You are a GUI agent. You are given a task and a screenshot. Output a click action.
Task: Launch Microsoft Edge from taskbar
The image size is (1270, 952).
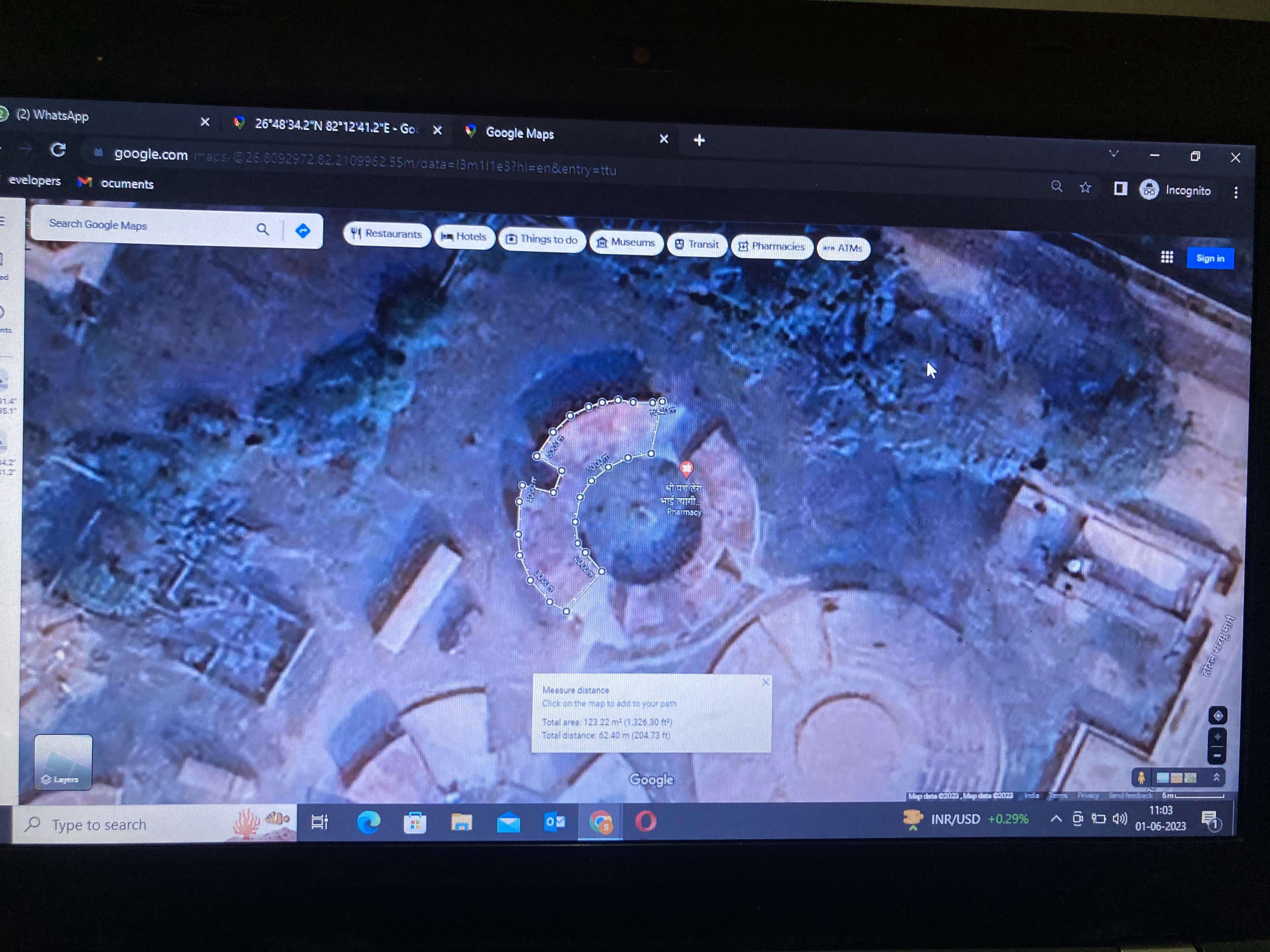coord(368,822)
